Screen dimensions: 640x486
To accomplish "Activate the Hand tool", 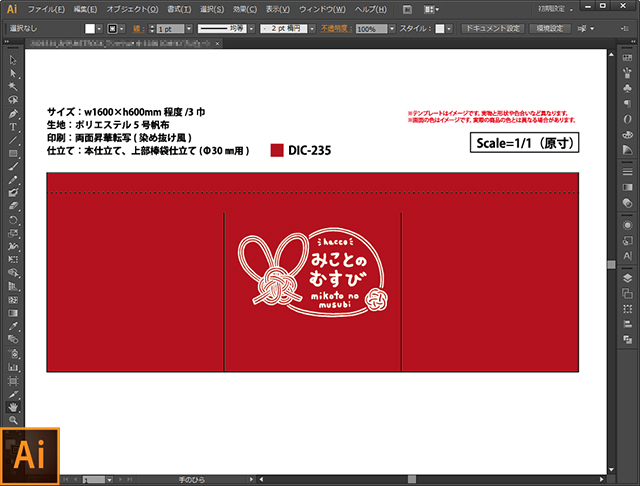I will (x=13, y=407).
